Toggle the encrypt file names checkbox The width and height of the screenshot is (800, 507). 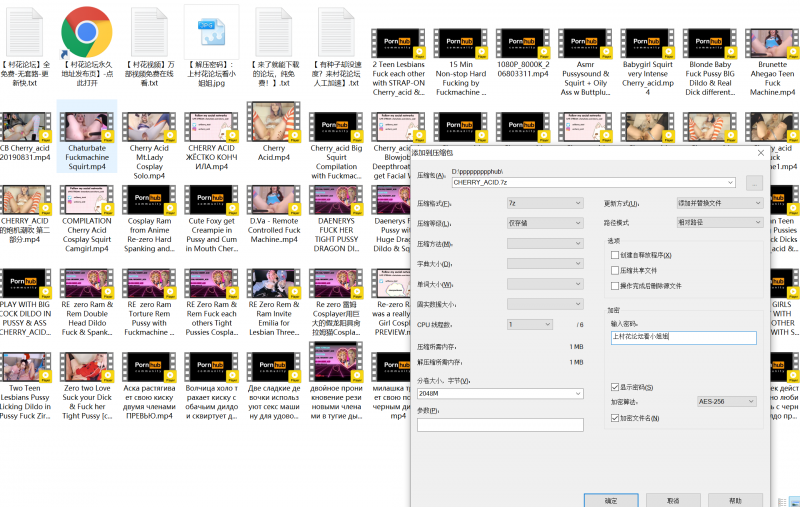[x=614, y=418]
